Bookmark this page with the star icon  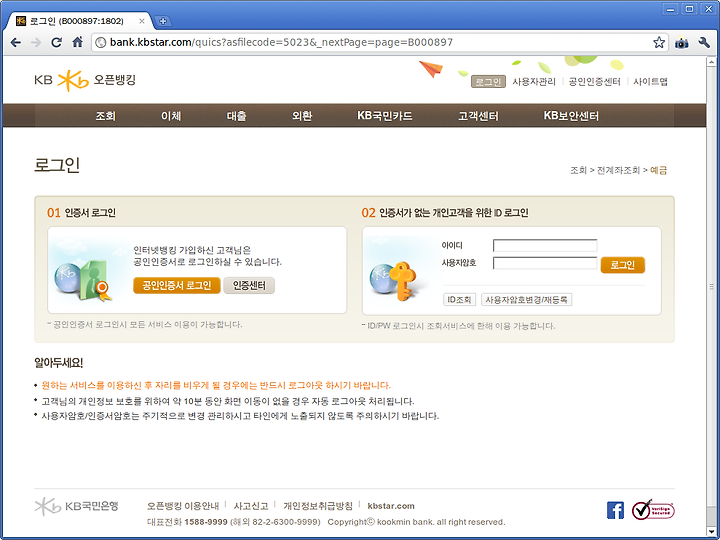pyautogui.click(x=659, y=43)
